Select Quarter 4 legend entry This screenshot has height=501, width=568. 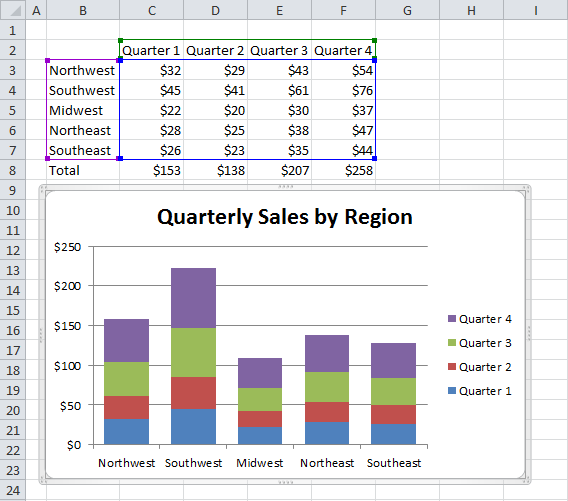pyautogui.click(x=480, y=319)
